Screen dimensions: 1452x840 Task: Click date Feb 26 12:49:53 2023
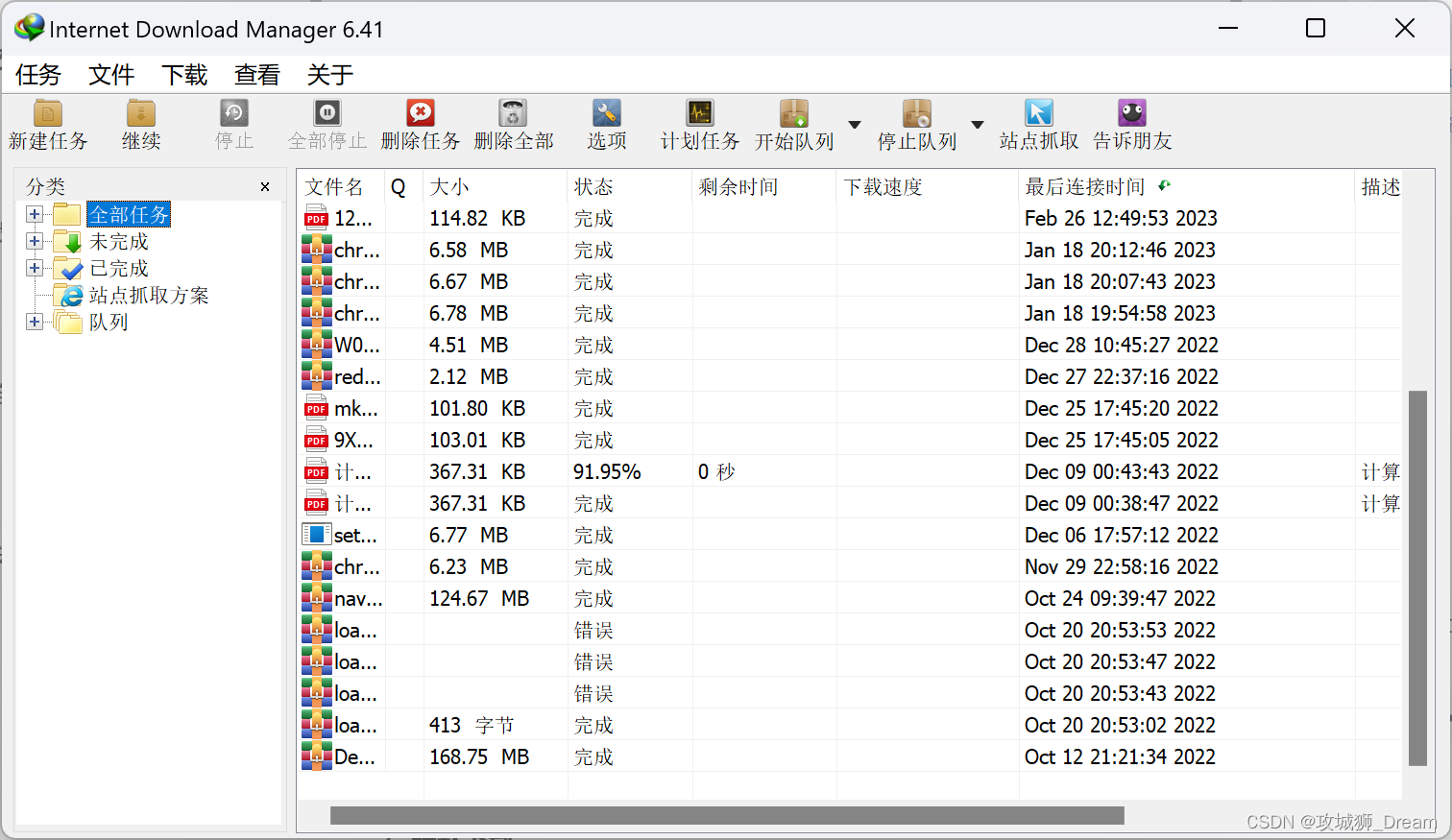tap(1121, 218)
